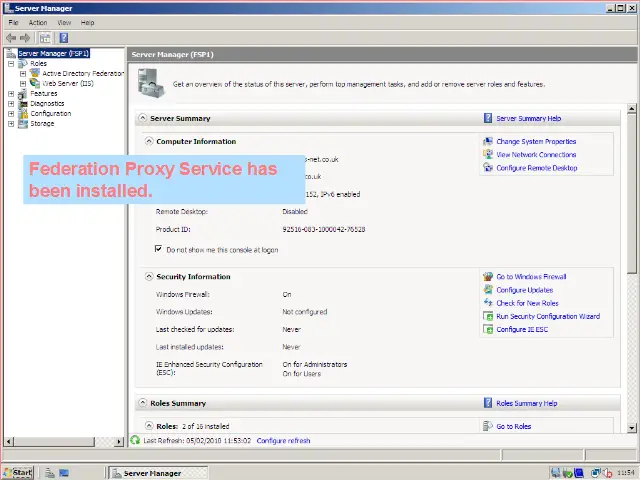Image resolution: width=640 pixels, height=480 pixels.
Task: Select the Features label in the tree
Action: click(44, 93)
